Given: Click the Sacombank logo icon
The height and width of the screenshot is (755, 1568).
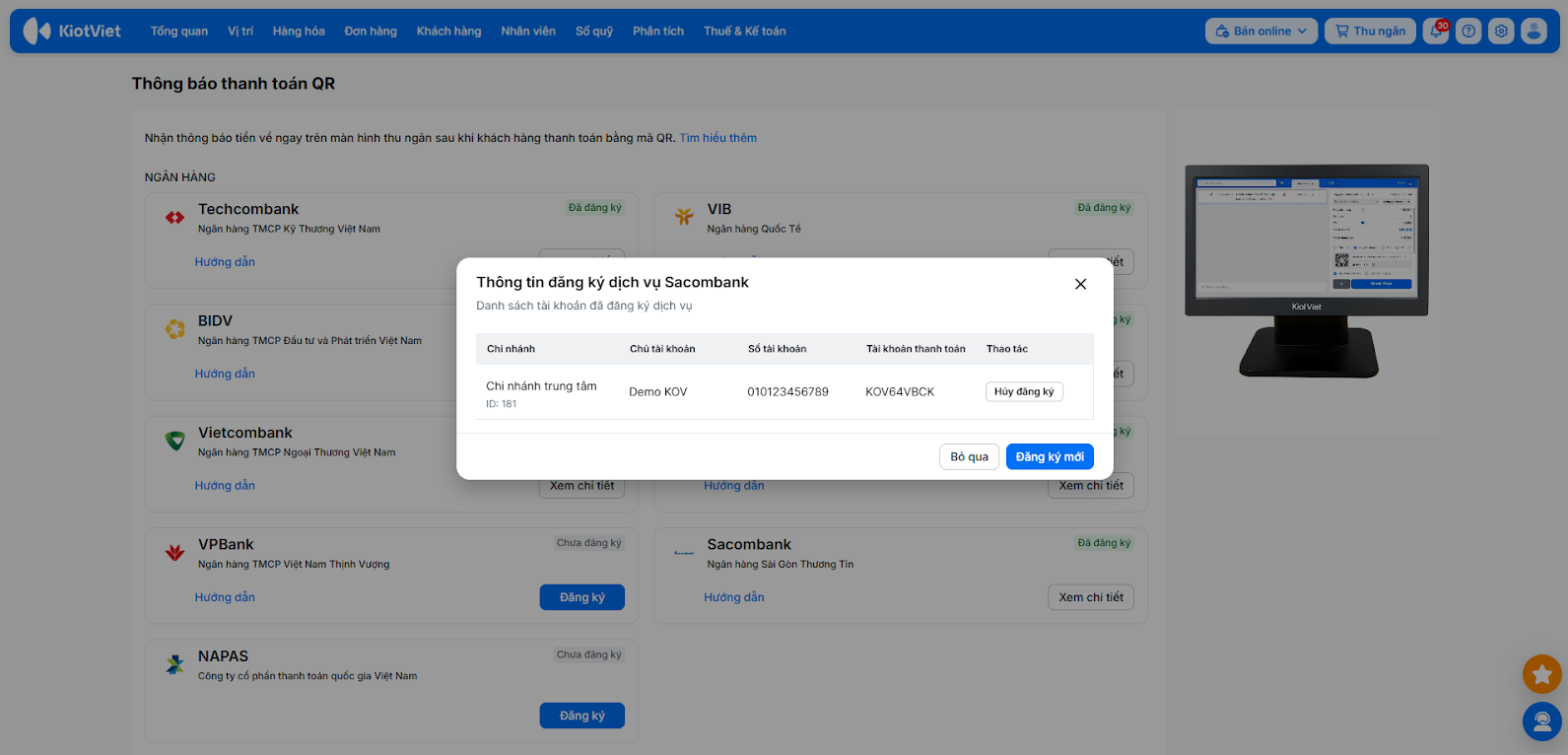Looking at the screenshot, I should pyautogui.click(x=684, y=553).
